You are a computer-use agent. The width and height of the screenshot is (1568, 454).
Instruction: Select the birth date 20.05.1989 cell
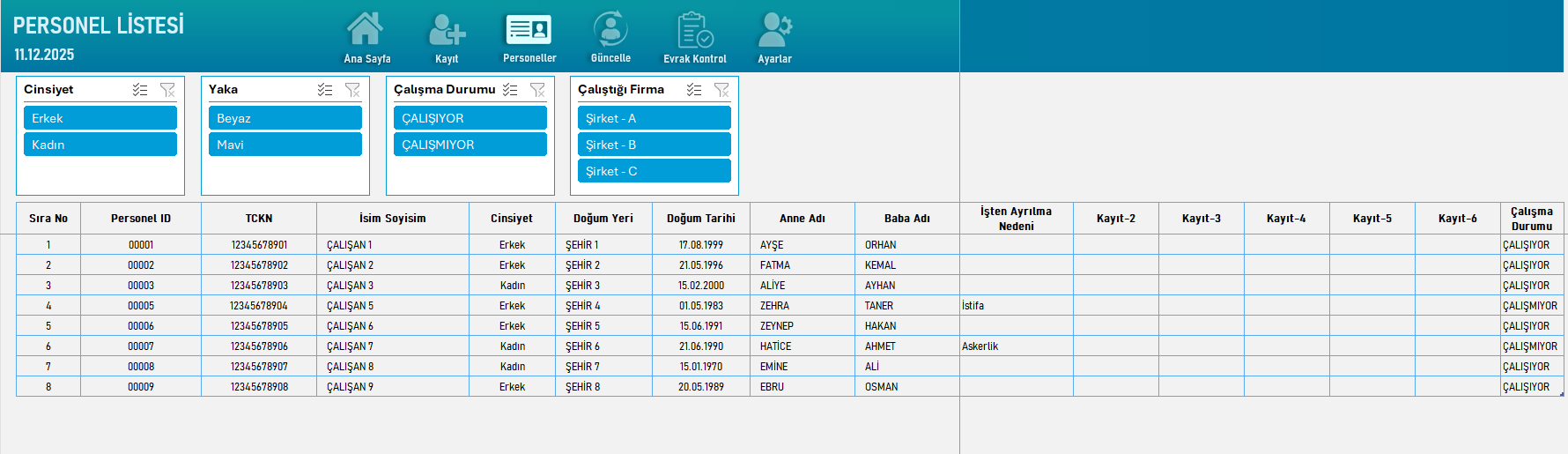point(701,387)
